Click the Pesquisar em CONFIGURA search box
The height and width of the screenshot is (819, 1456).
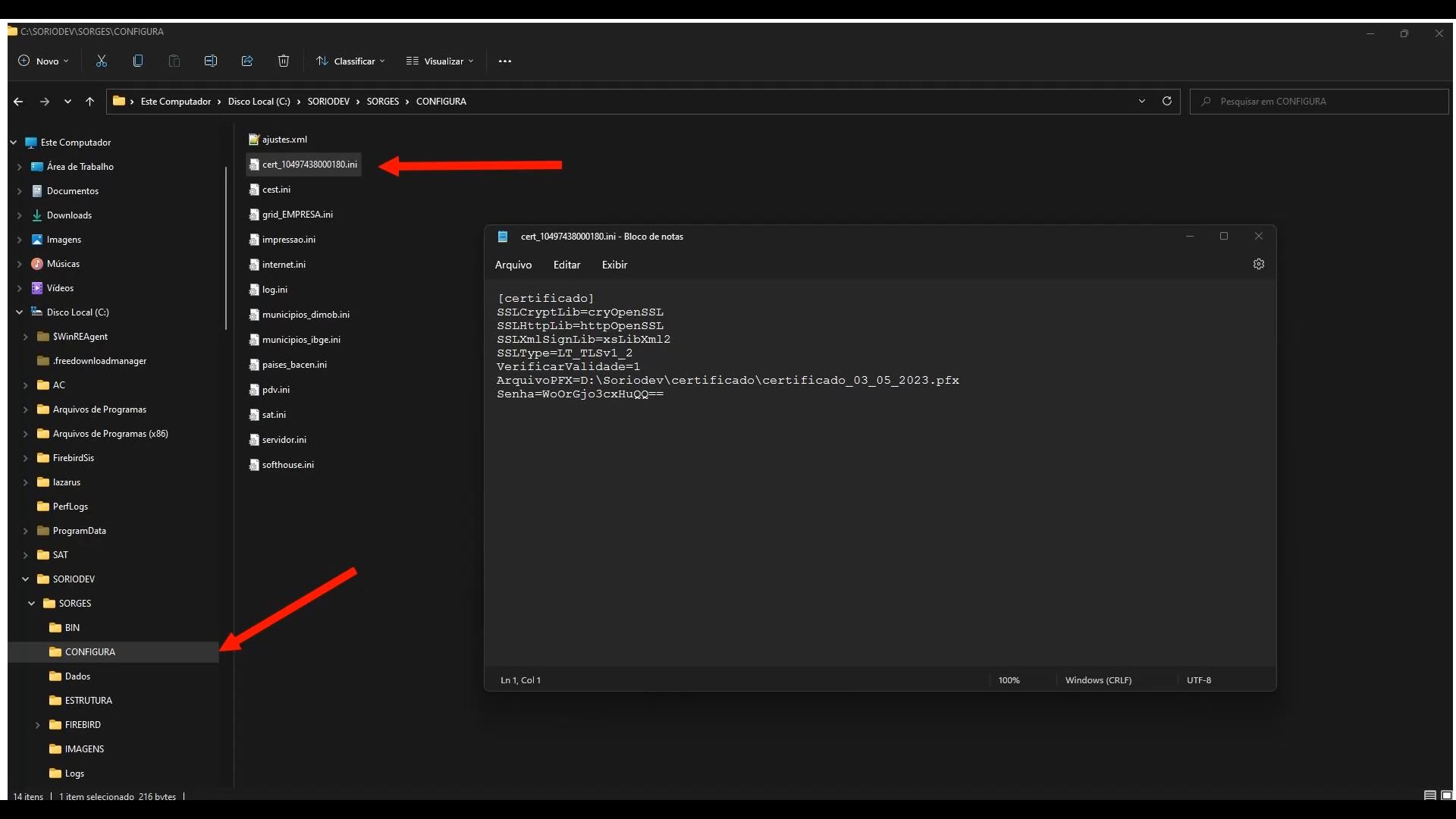tap(1319, 101)
